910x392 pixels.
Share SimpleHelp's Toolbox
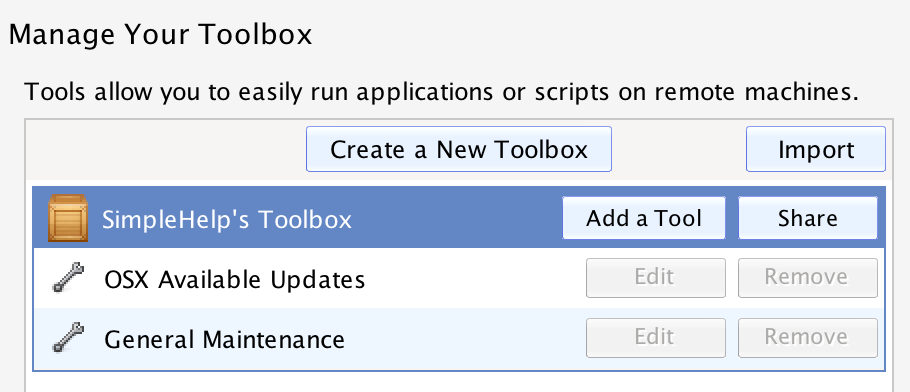pos(807,218)
